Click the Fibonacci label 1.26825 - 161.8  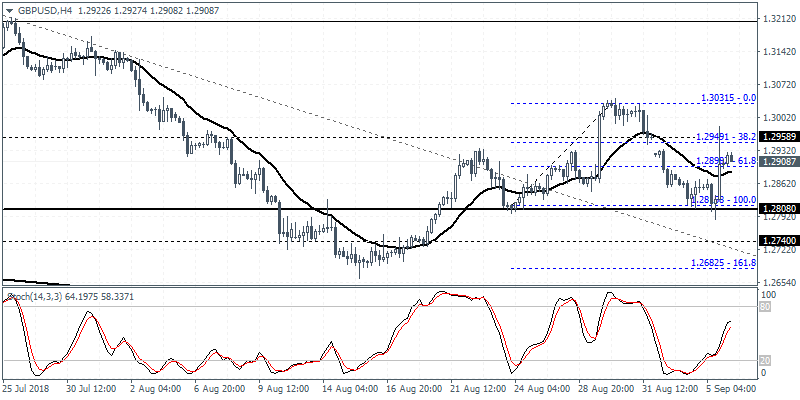point(723,263)
